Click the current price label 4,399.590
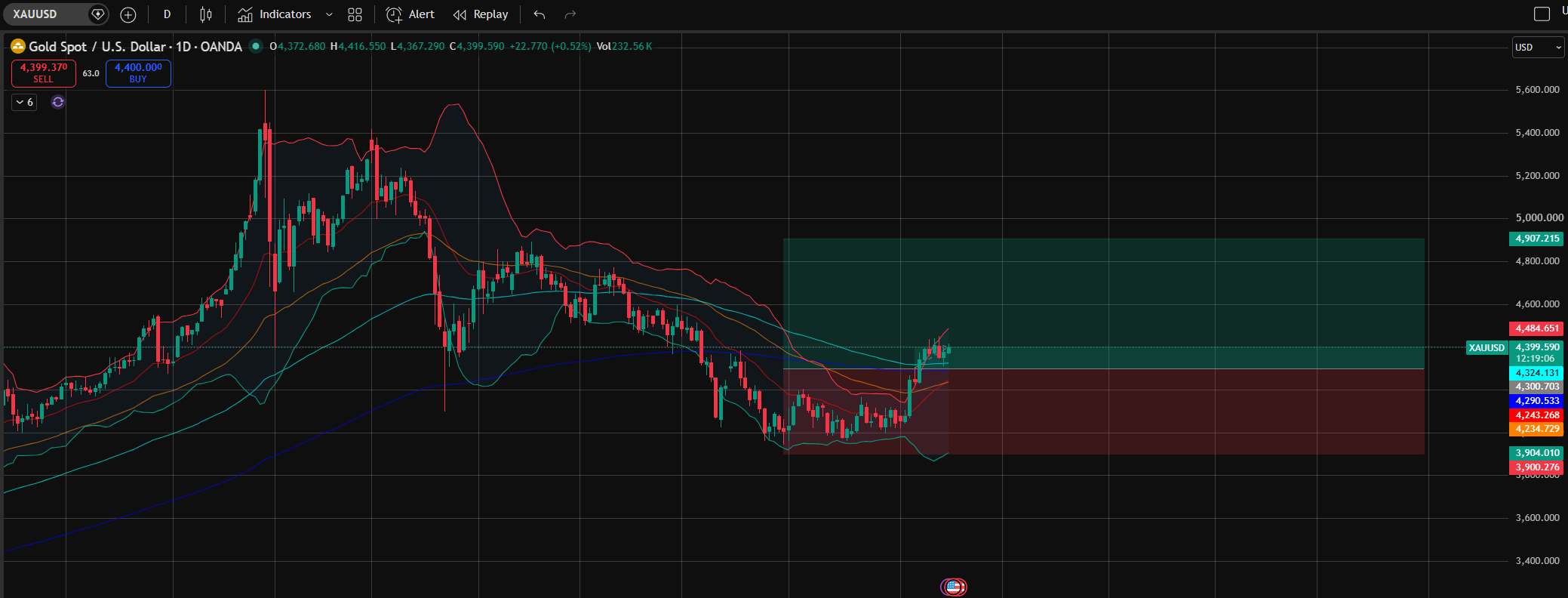The width and height of the screenshot is (1568, 598). click(1537, 347)
